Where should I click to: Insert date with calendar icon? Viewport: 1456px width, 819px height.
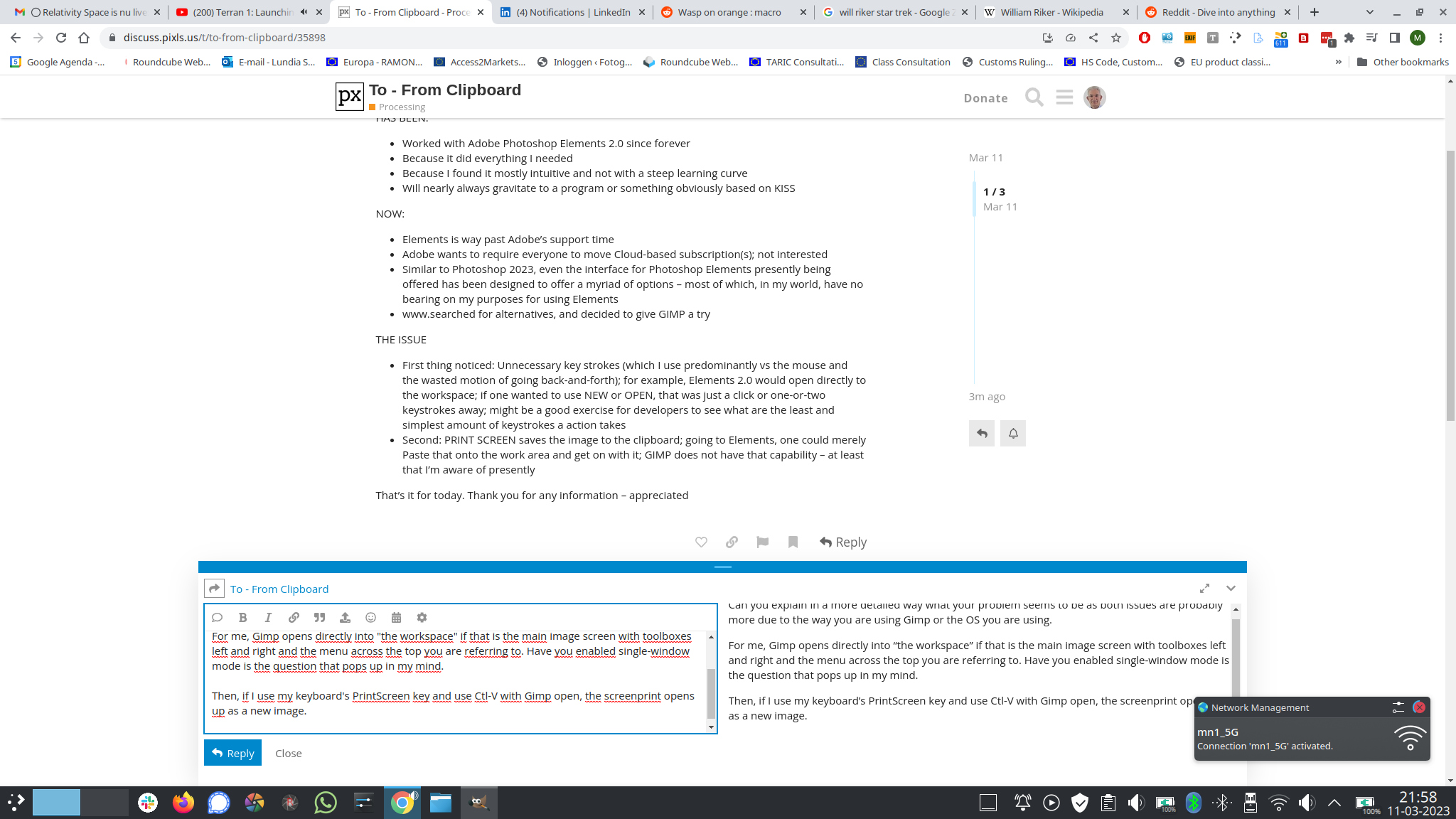click(x=396, y=617)
